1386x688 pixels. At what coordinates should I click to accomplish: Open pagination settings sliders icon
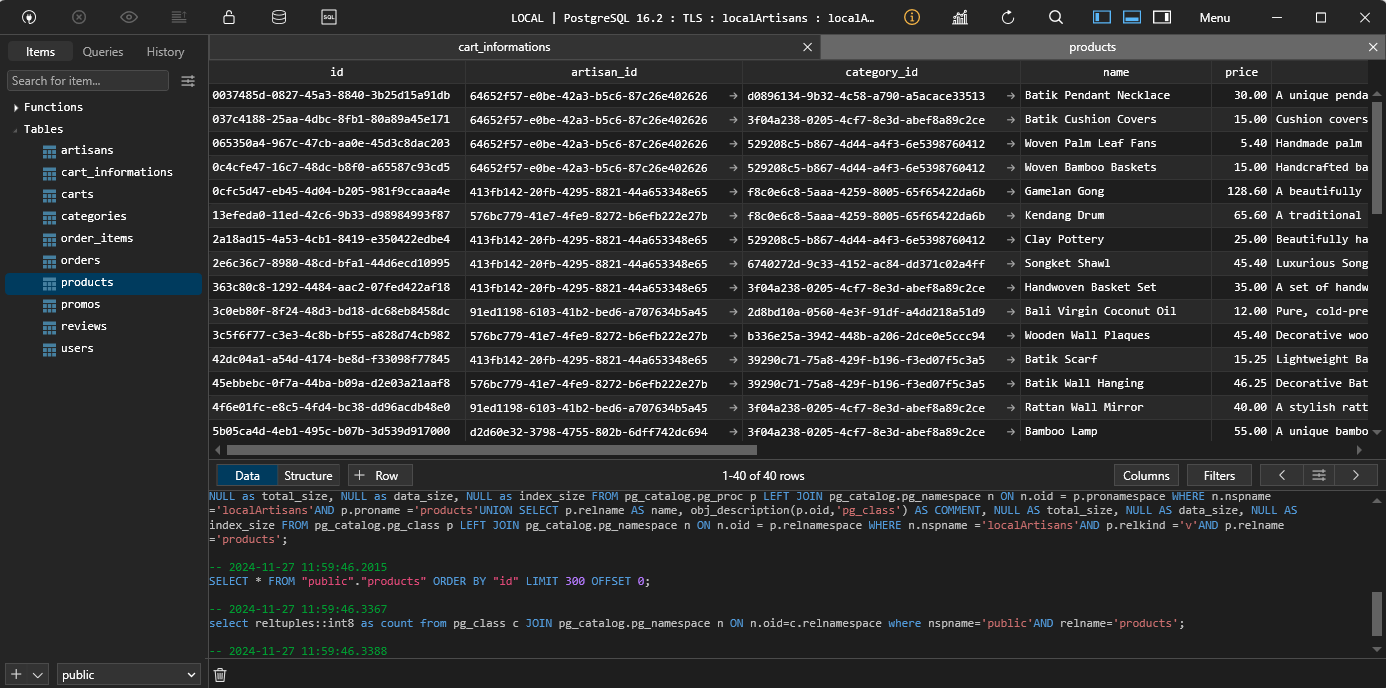1319,475
